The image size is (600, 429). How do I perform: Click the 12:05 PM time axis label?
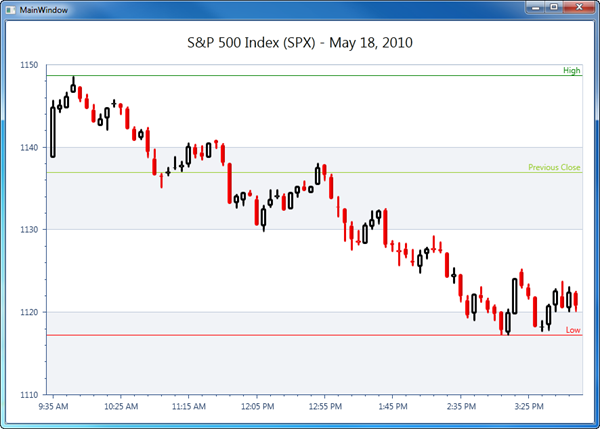[257, 406]
